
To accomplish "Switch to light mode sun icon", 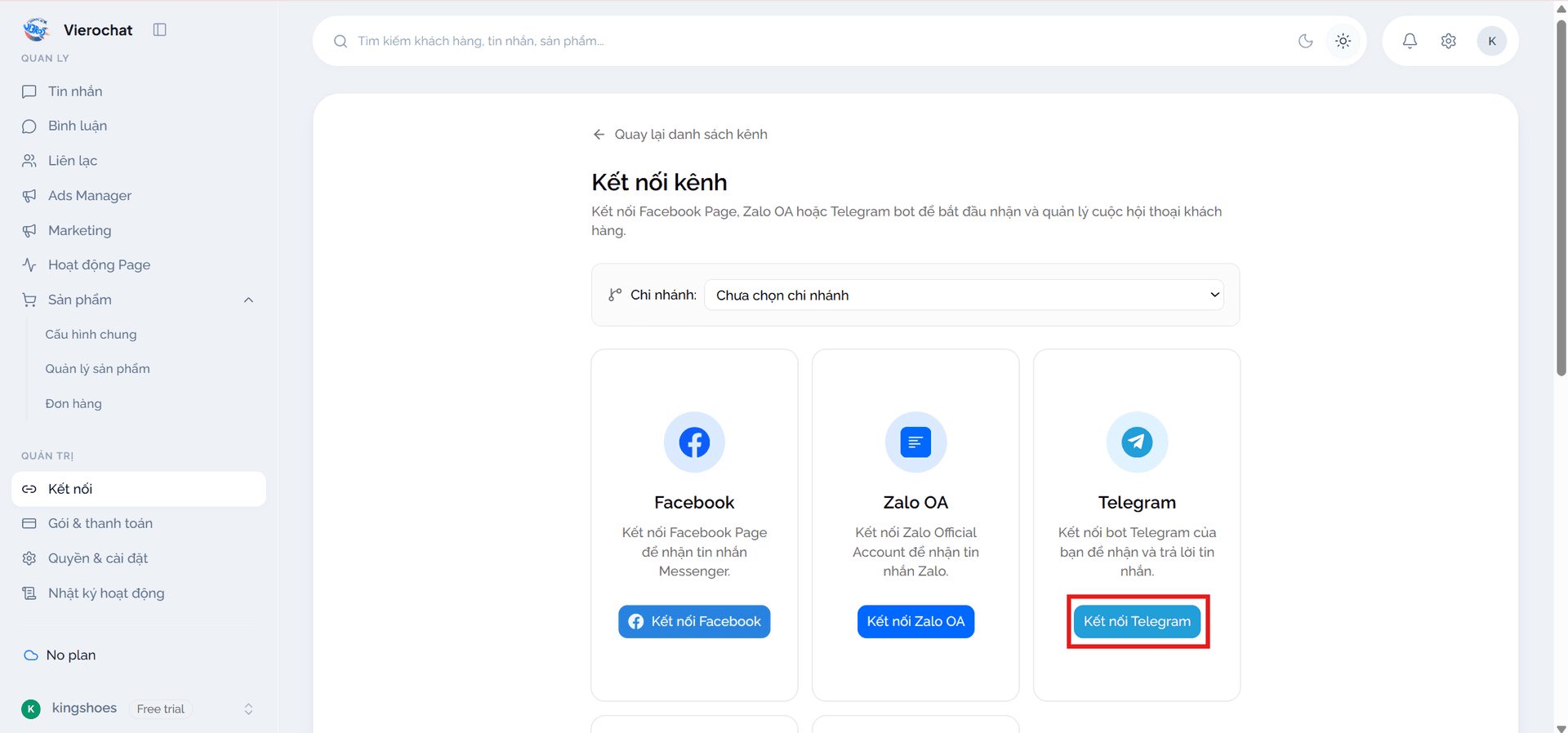I will pos(1343,41).
